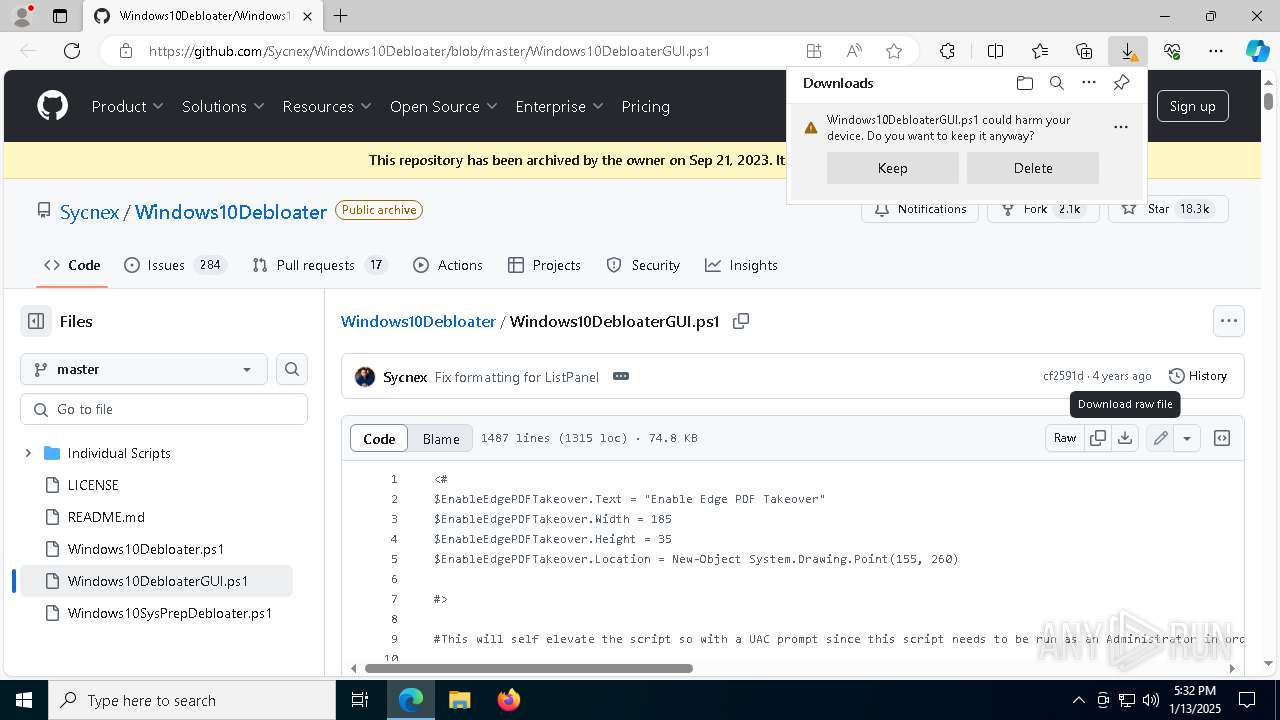The height and width of the screenshot is (720, 1280).
Task: Click the GitHub logo icon
Action: 52,106
